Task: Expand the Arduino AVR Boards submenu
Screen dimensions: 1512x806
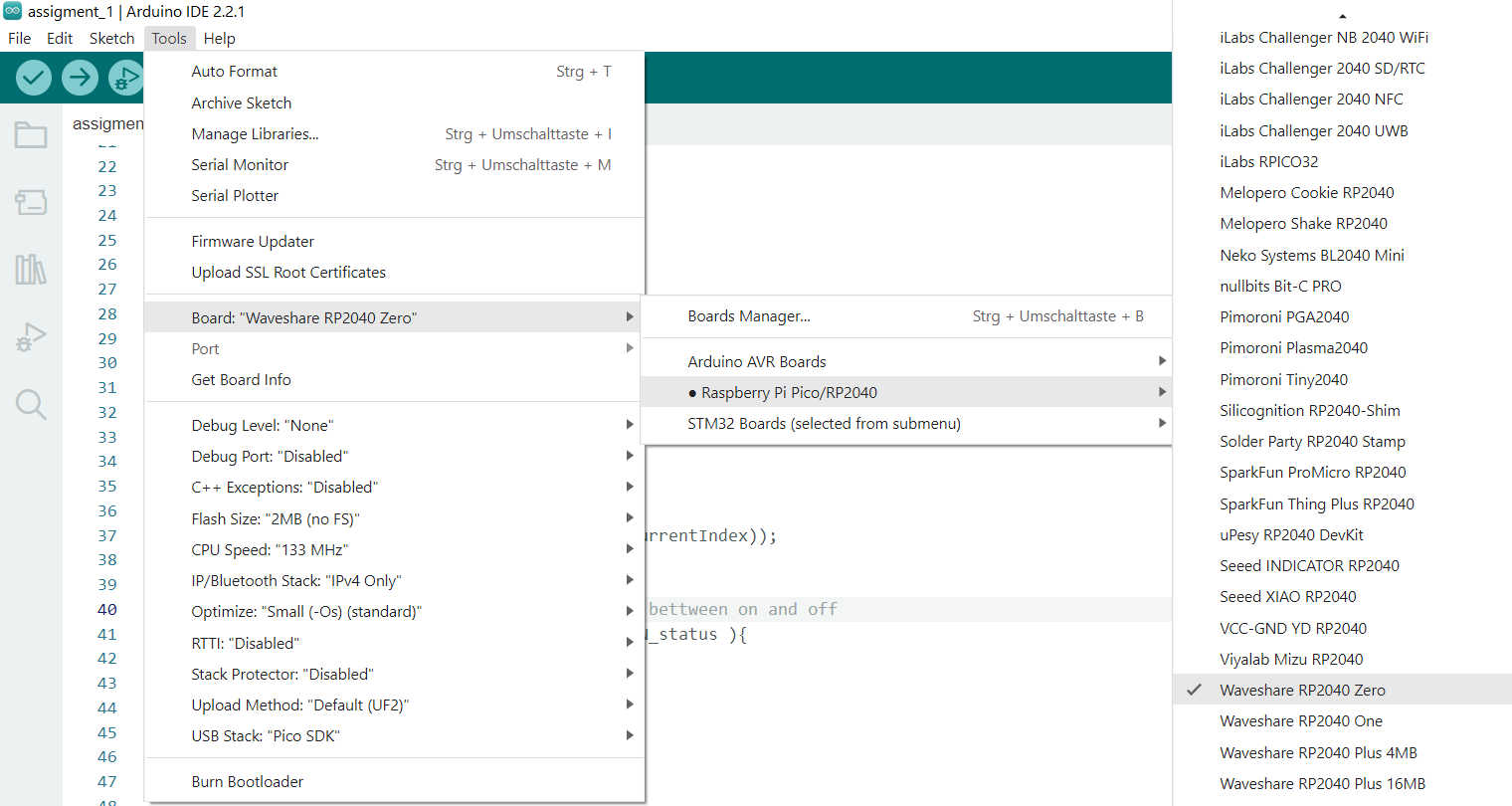Action: (756, 361)
